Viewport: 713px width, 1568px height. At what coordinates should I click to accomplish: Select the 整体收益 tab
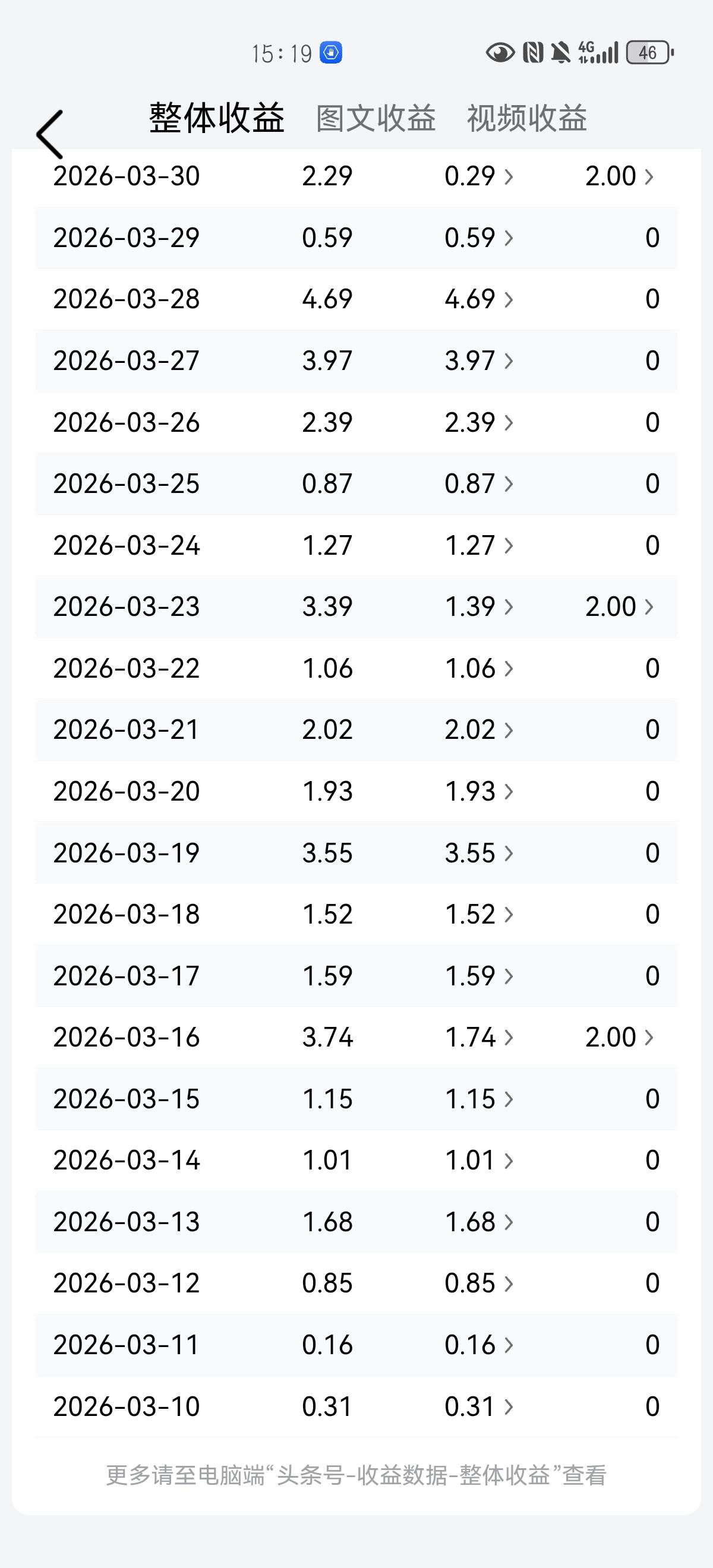217,118
